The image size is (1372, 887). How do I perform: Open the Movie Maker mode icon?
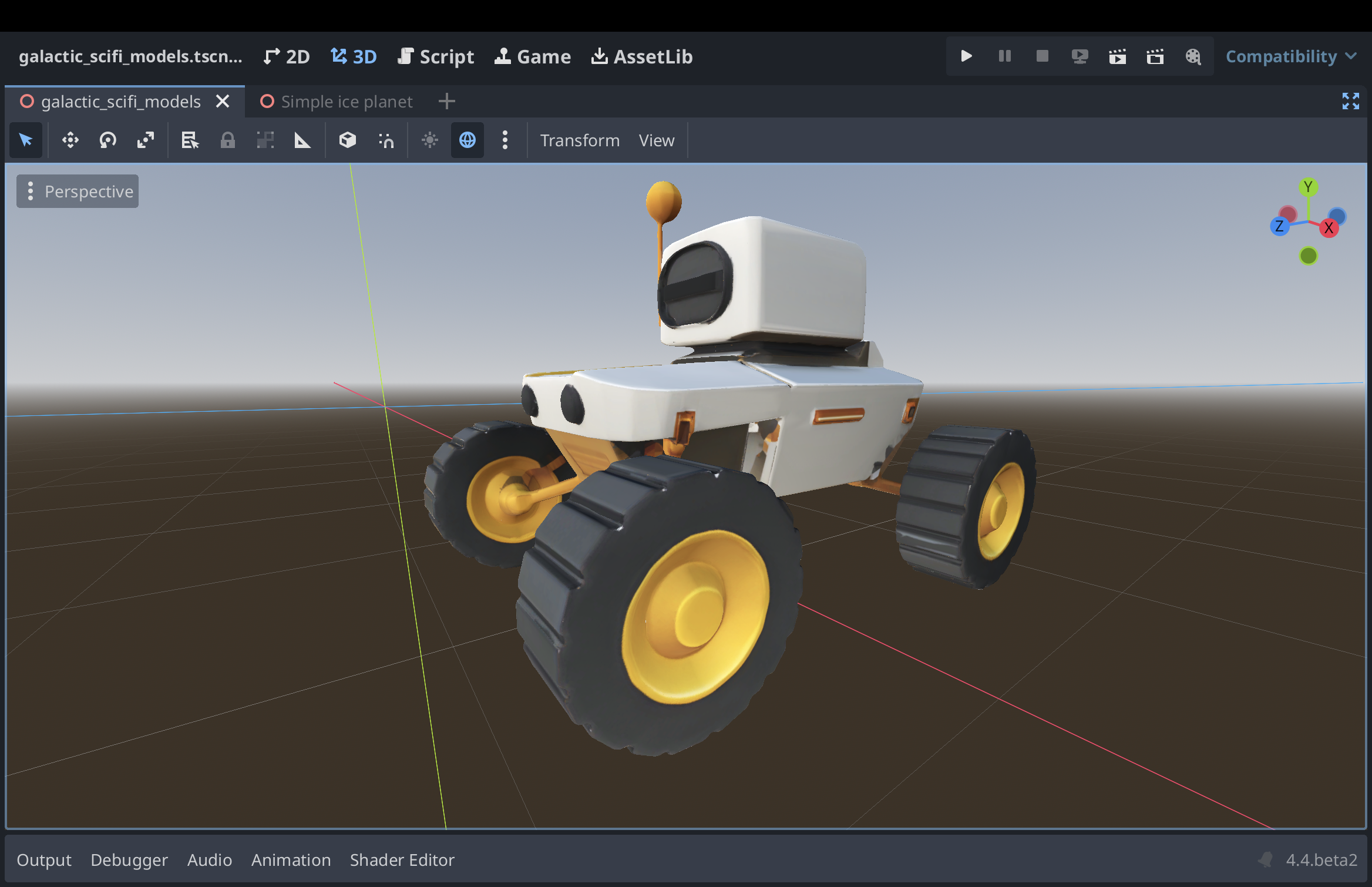pos(1193,56)
